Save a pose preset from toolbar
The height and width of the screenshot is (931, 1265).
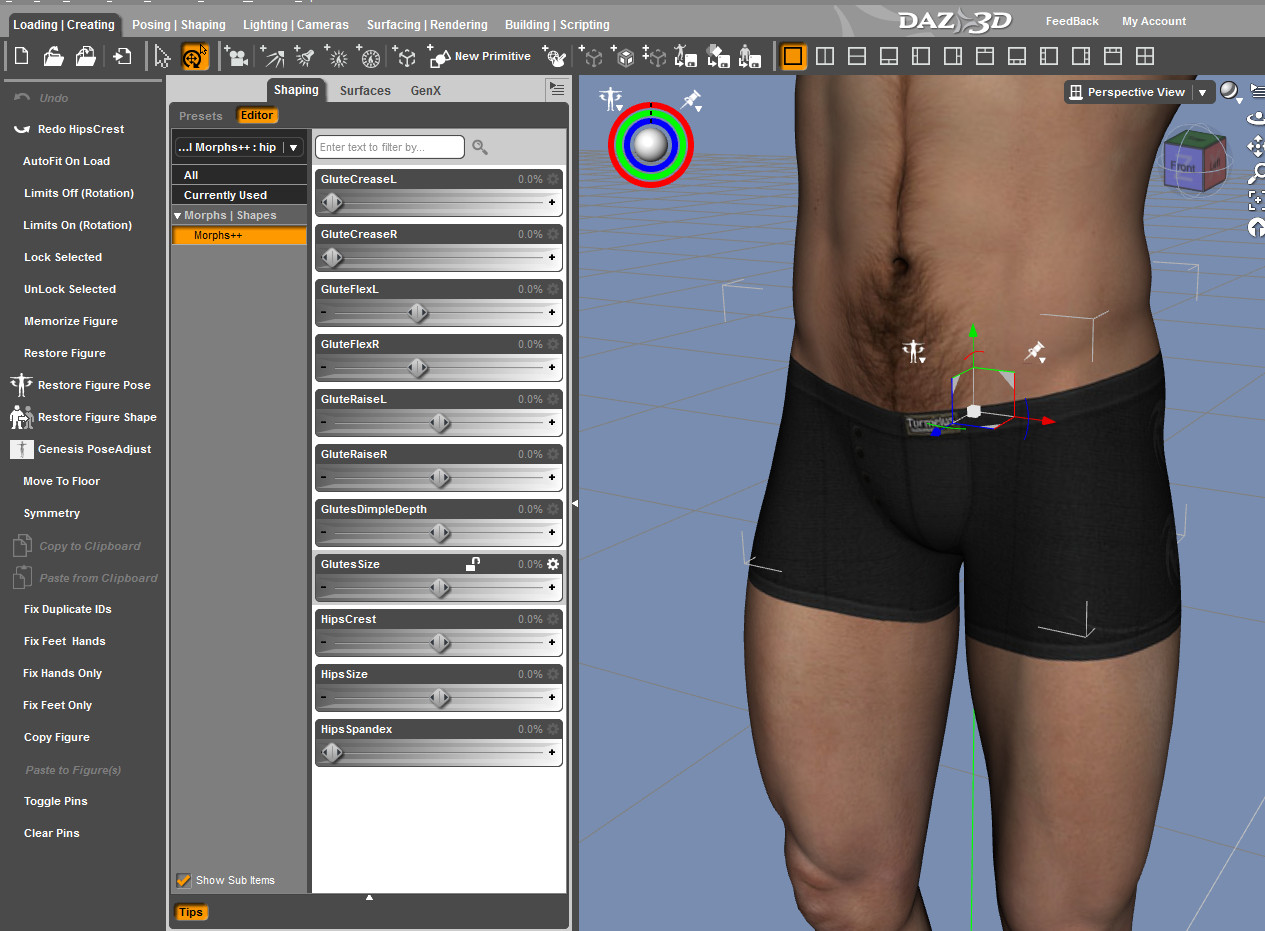click(685, 56)
